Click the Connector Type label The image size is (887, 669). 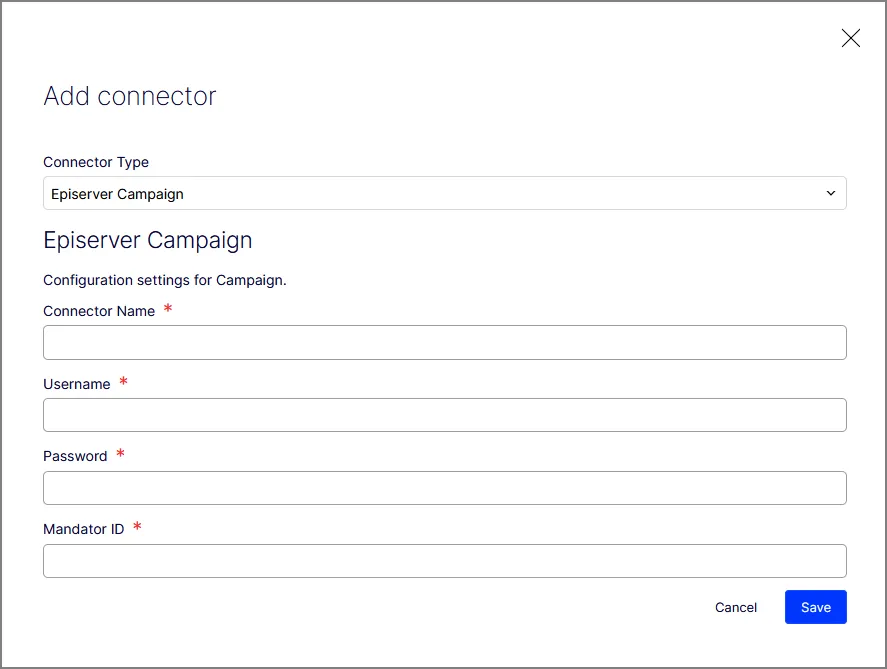[96, 162]
